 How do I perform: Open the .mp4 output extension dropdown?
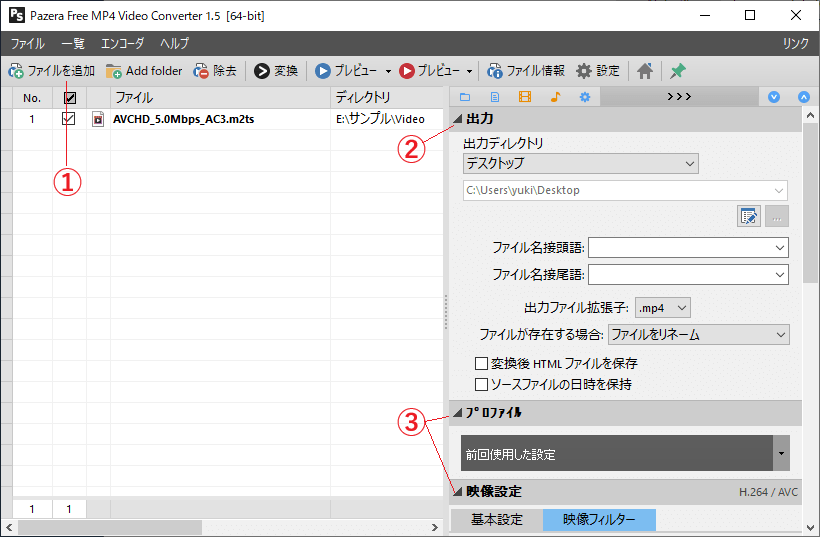point(663,307)
